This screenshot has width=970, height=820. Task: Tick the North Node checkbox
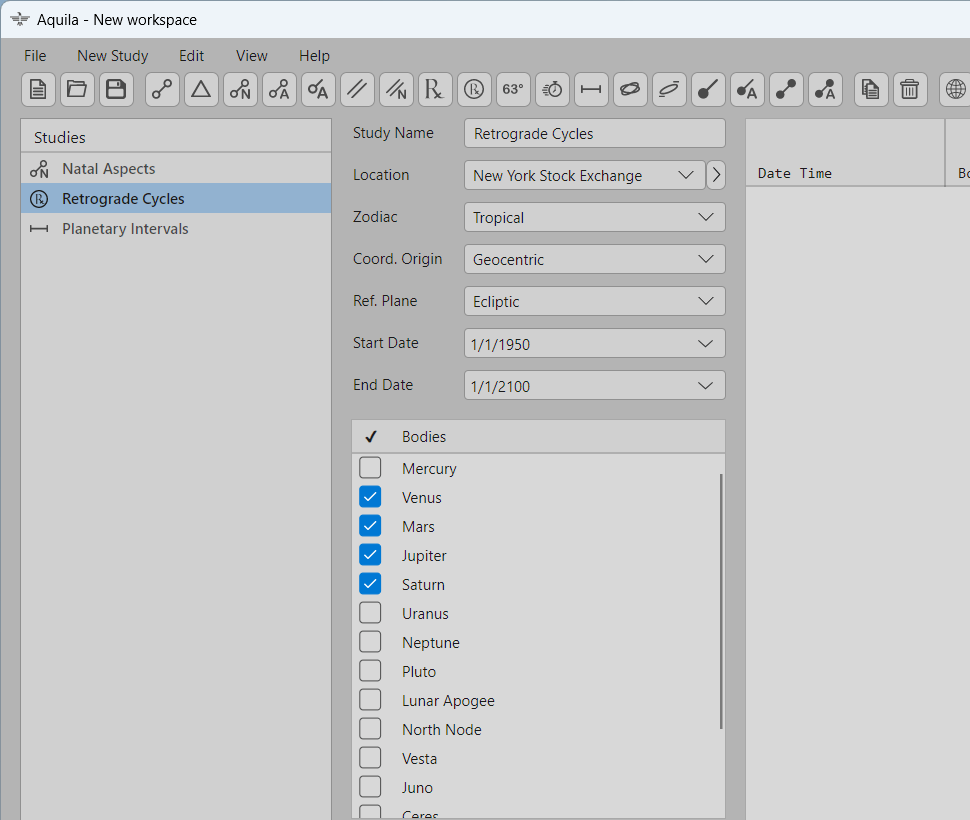370,729
